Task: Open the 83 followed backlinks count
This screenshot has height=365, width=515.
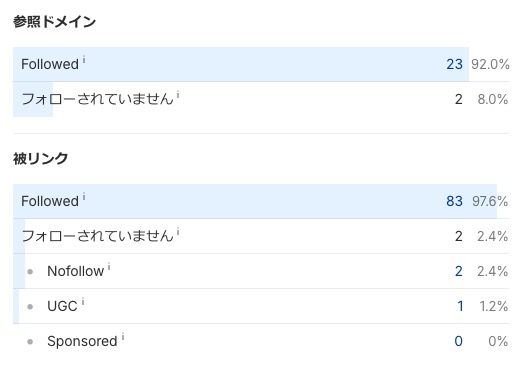Action: [454, 201]
